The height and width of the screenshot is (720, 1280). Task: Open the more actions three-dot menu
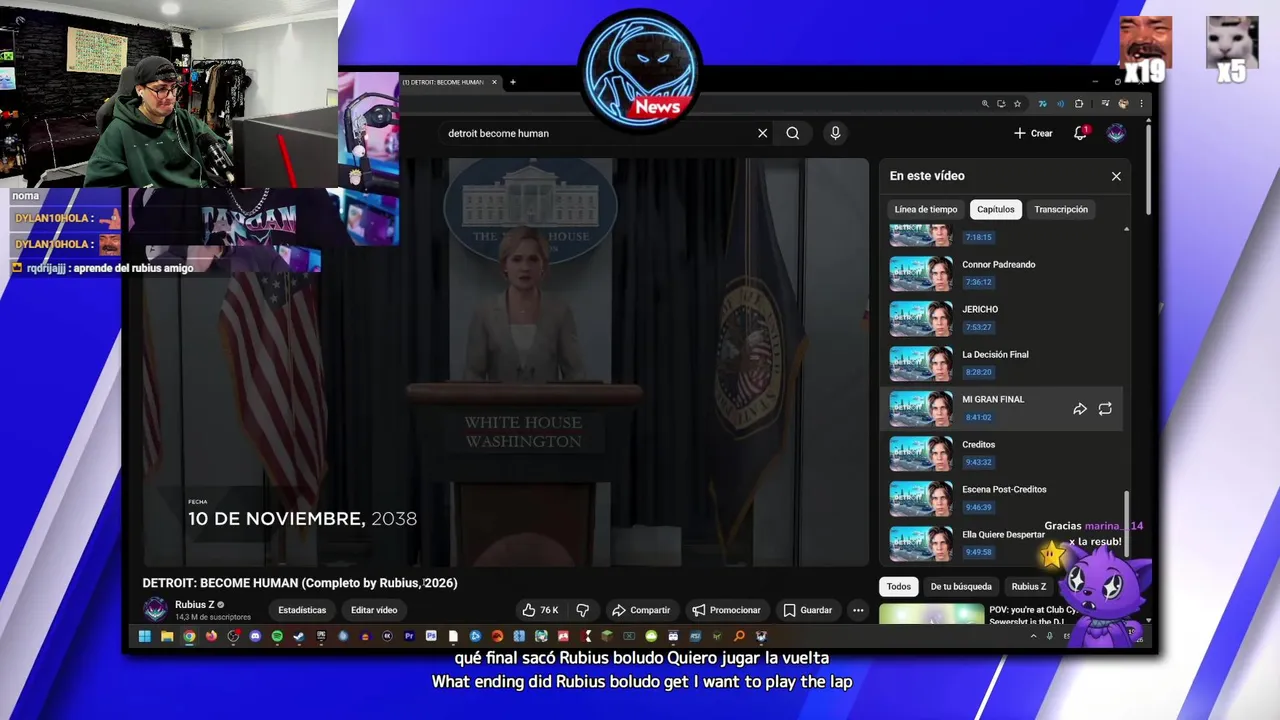click(x=857, y=610)
